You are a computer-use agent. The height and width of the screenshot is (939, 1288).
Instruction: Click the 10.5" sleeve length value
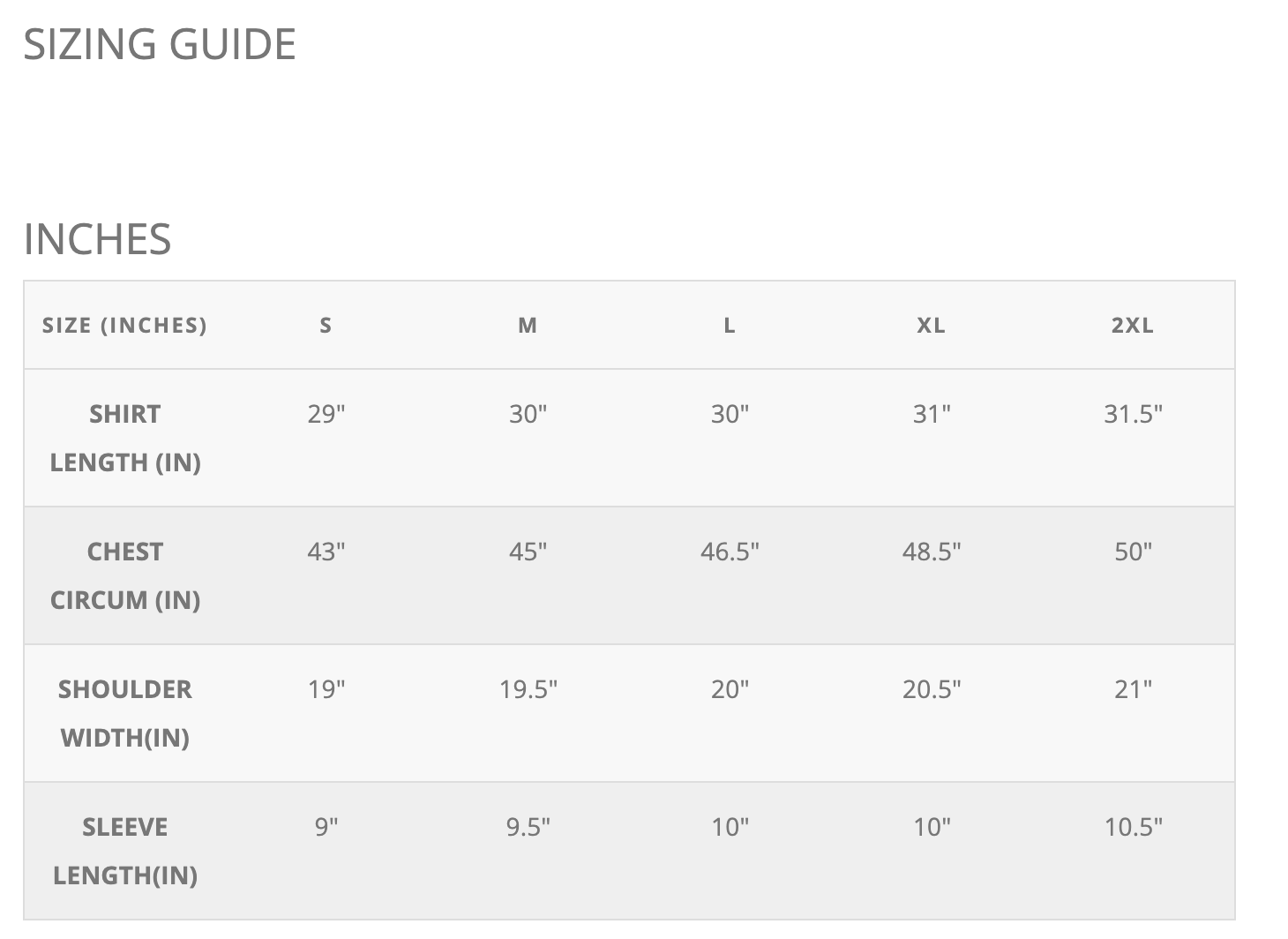(1134, 827)
